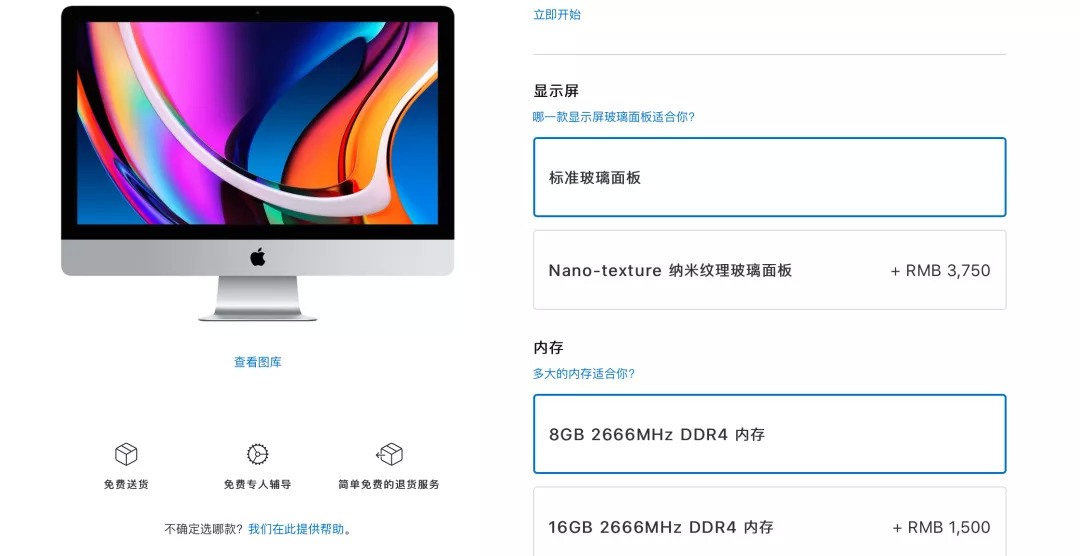Click the easy returns box icon

tap(389, 454)
